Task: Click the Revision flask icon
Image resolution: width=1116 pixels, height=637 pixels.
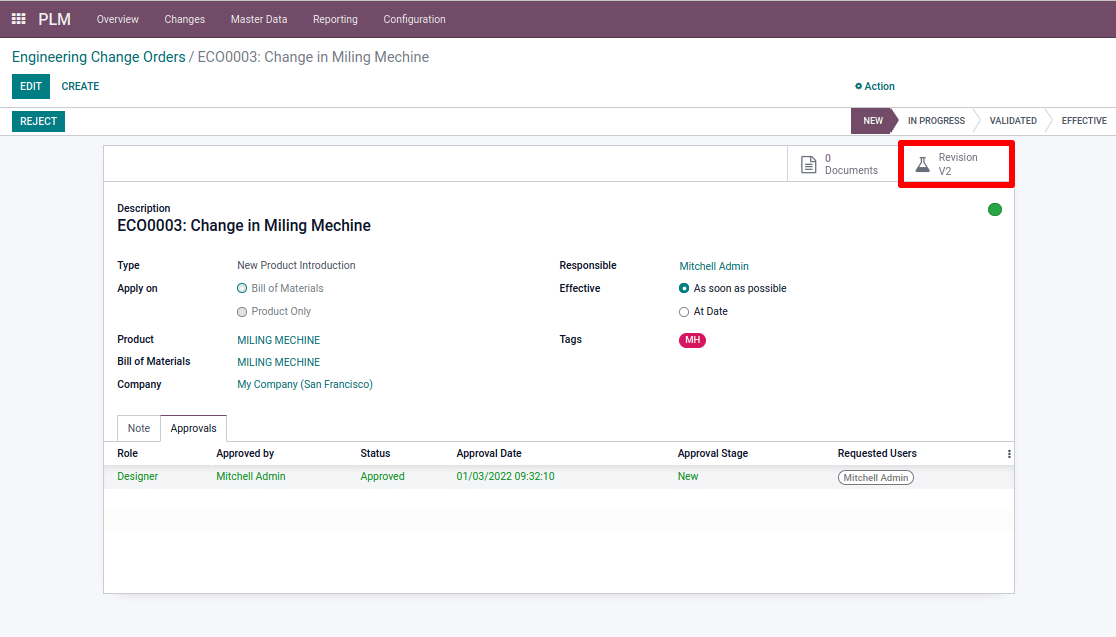Action: 923,164
